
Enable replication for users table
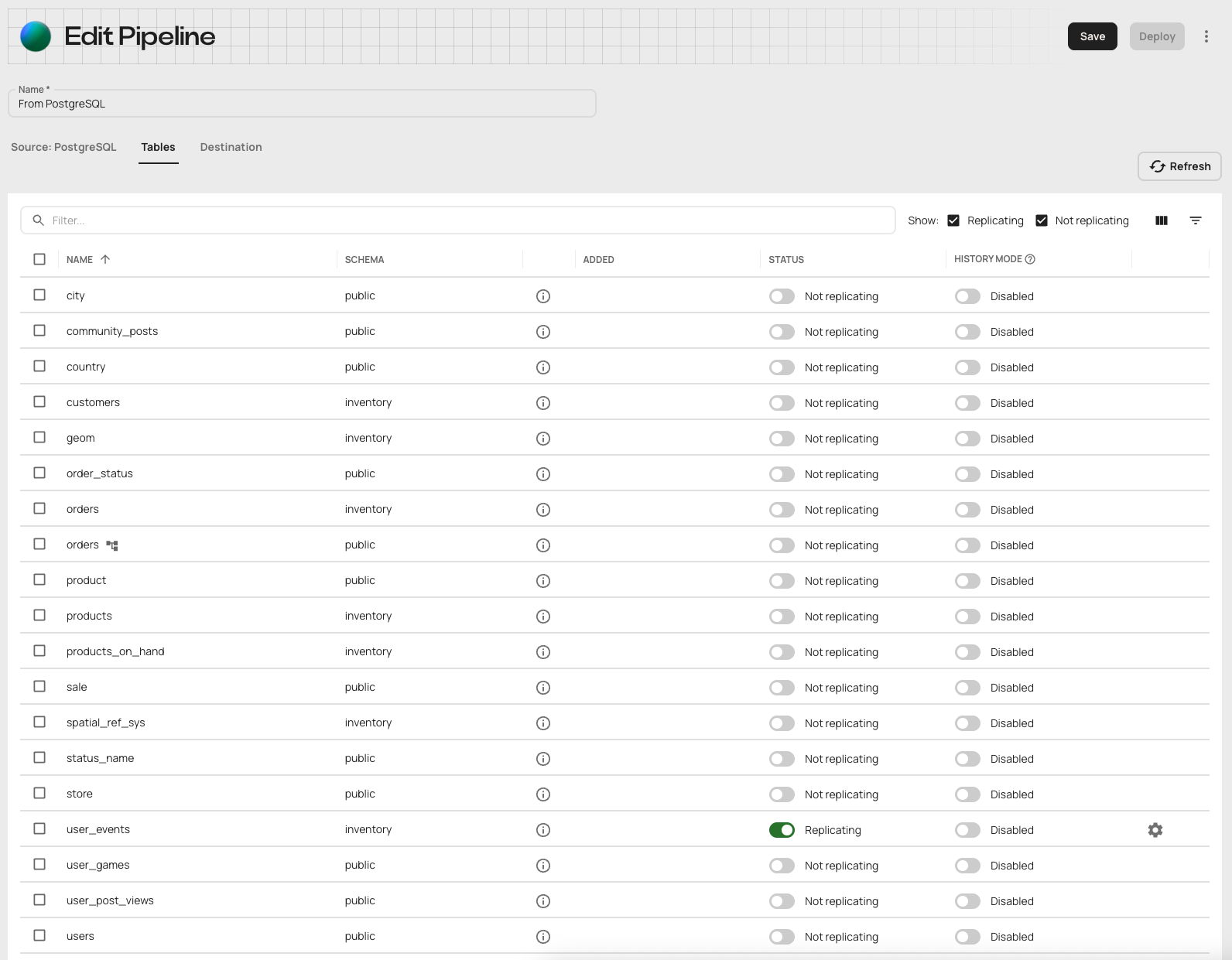[782, 937]
